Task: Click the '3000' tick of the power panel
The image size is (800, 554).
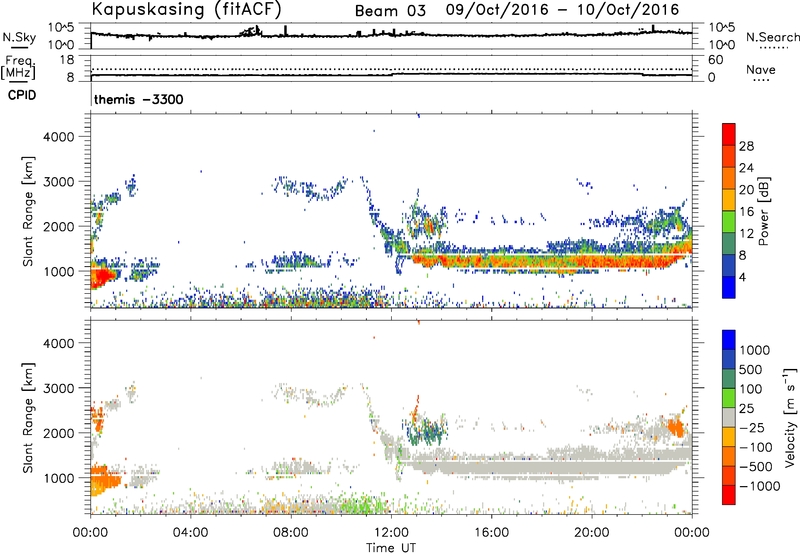Action: click(x=59, y=182)
